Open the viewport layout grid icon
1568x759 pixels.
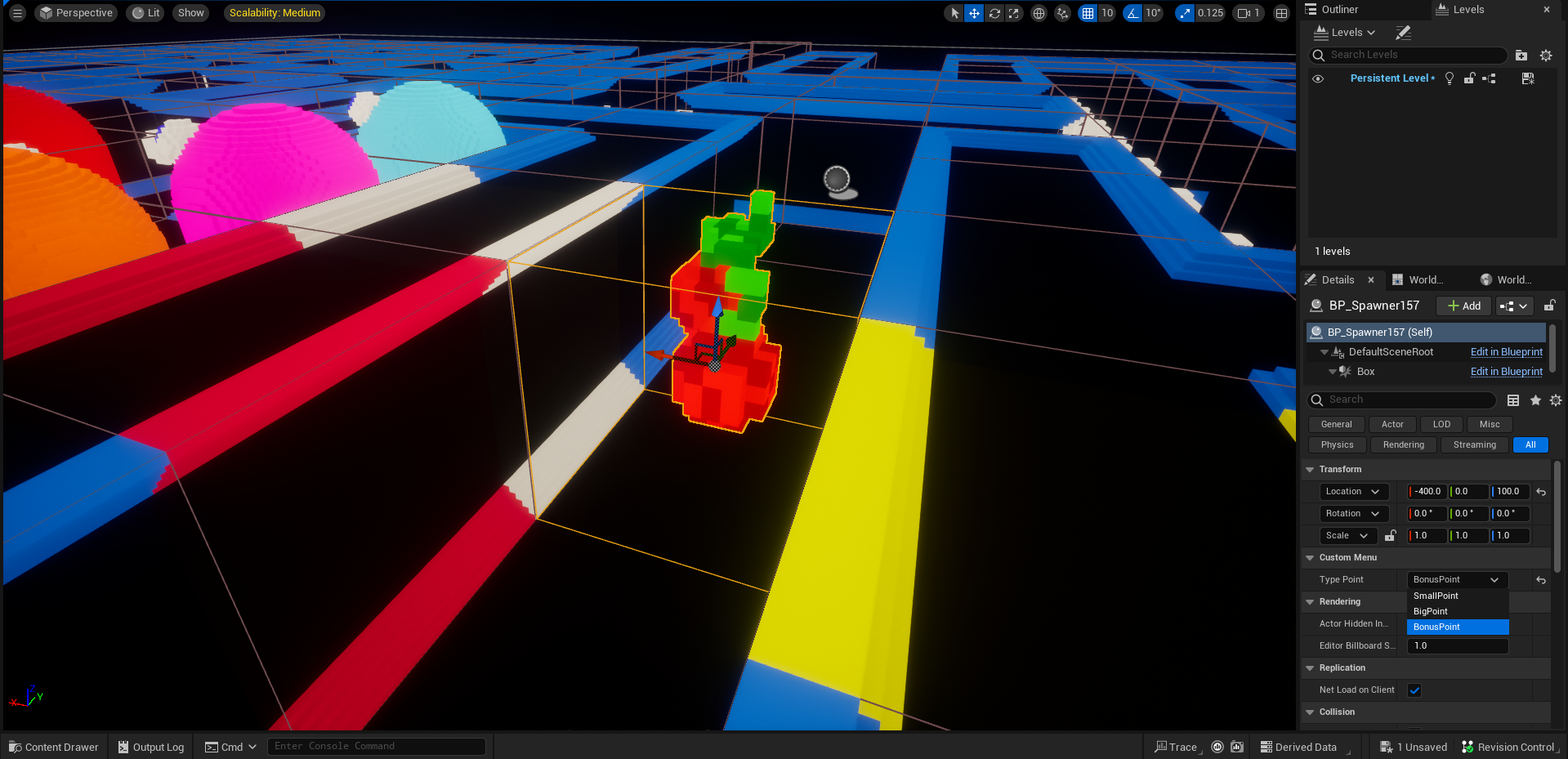click(1281, 13)
